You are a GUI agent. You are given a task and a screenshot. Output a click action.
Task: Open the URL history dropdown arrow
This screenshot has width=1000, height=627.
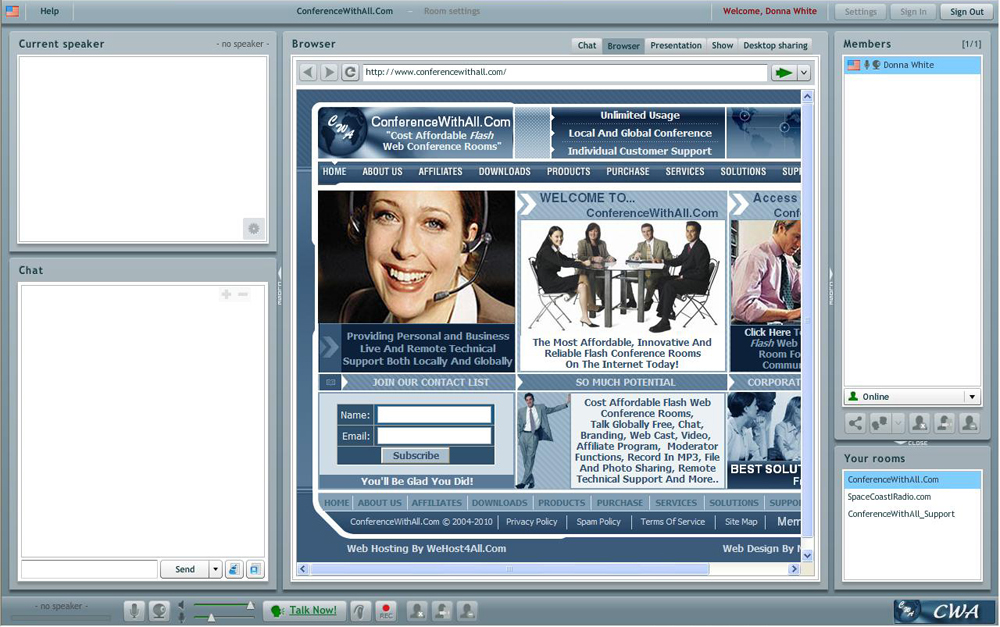(804, 73)
